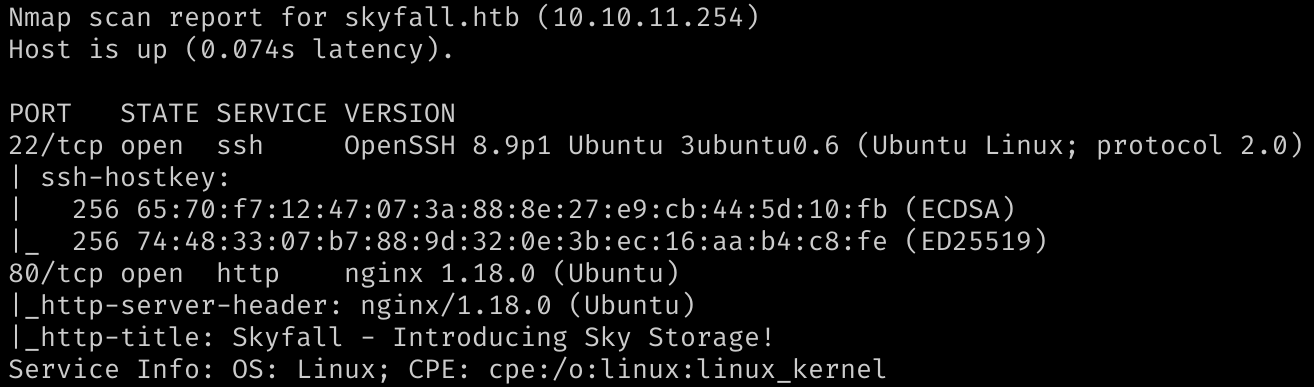Click the OpenSSH 8.9p1 version text

447,145
